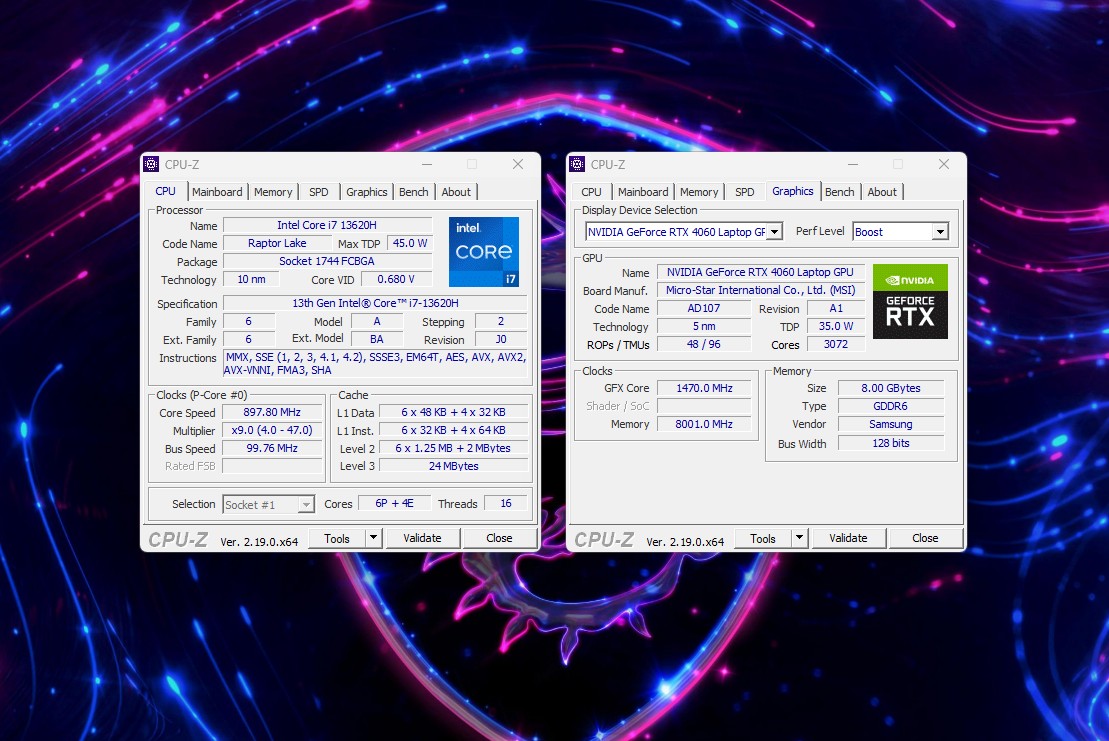
Task: Click the GFX Core clock 1470.0 MHz
Action: pos(704,388)
